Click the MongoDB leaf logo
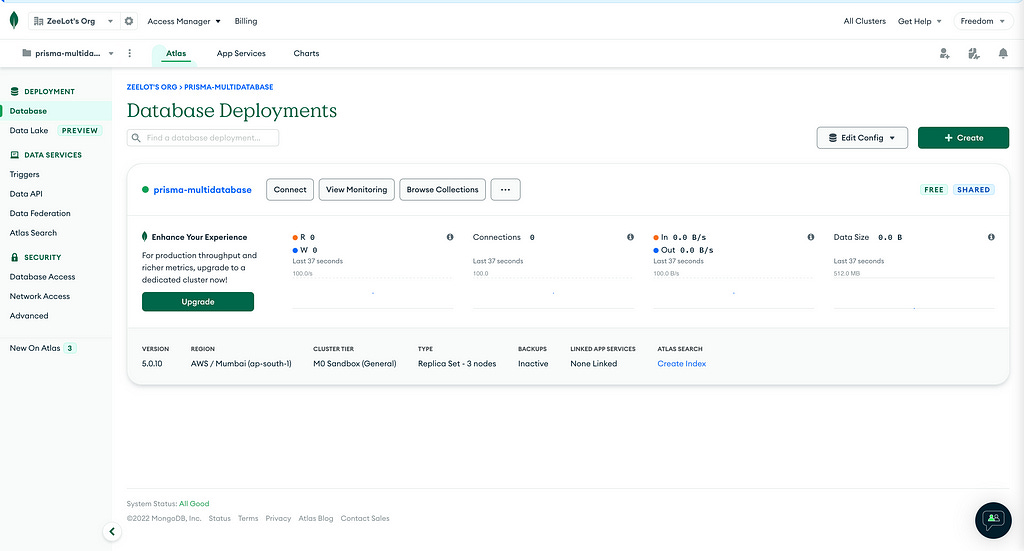This screenshot has width=1024, height=551. pos(14,20)
